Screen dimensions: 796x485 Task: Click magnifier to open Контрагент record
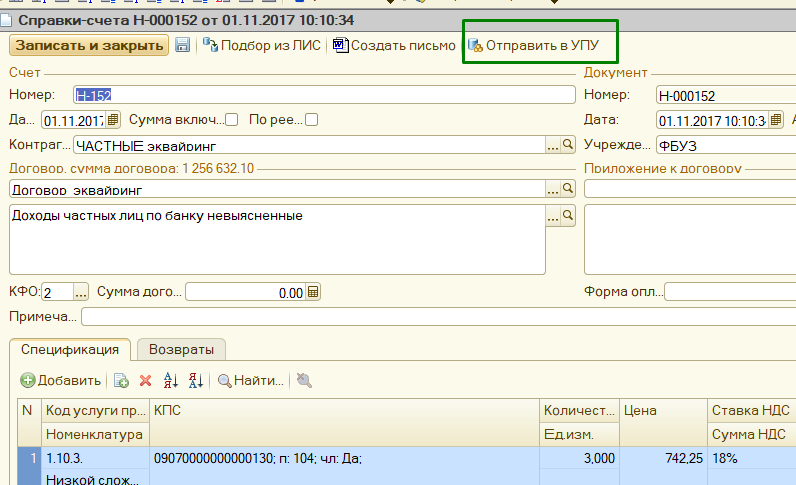point(568,145)
